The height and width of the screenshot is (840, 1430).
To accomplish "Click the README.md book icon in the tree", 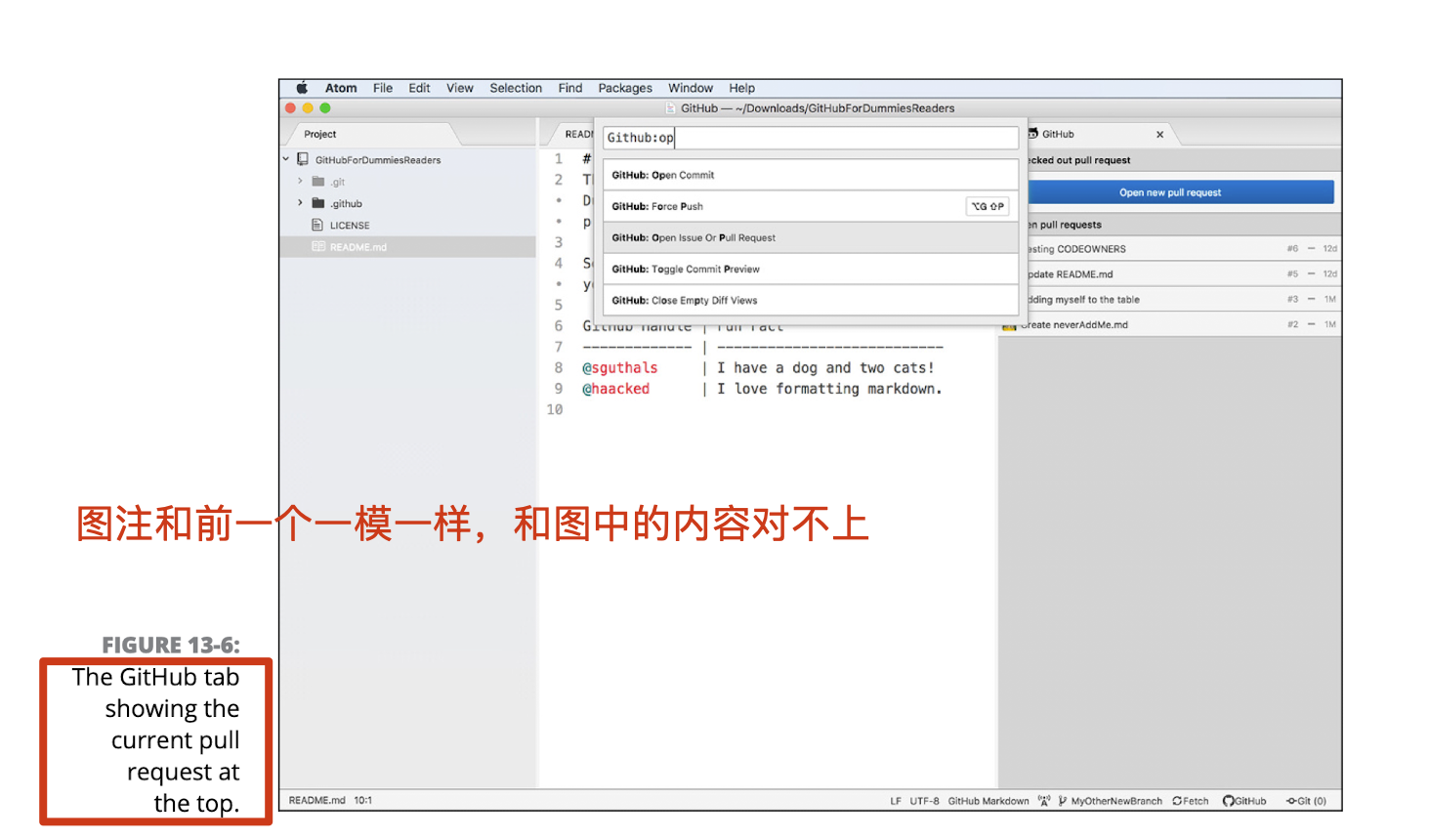I will (x=318, y=247).
